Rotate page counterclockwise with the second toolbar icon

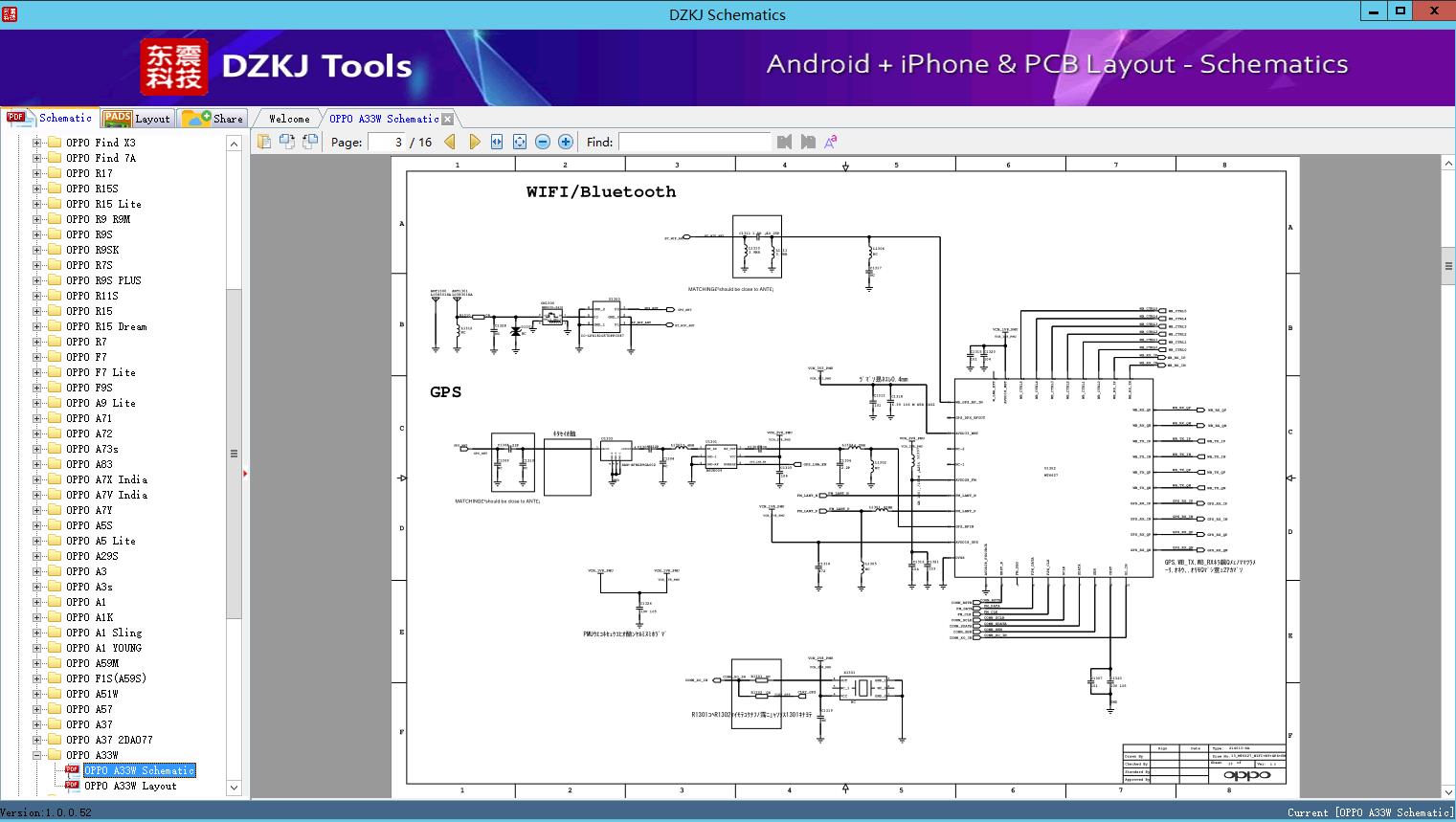287,142
